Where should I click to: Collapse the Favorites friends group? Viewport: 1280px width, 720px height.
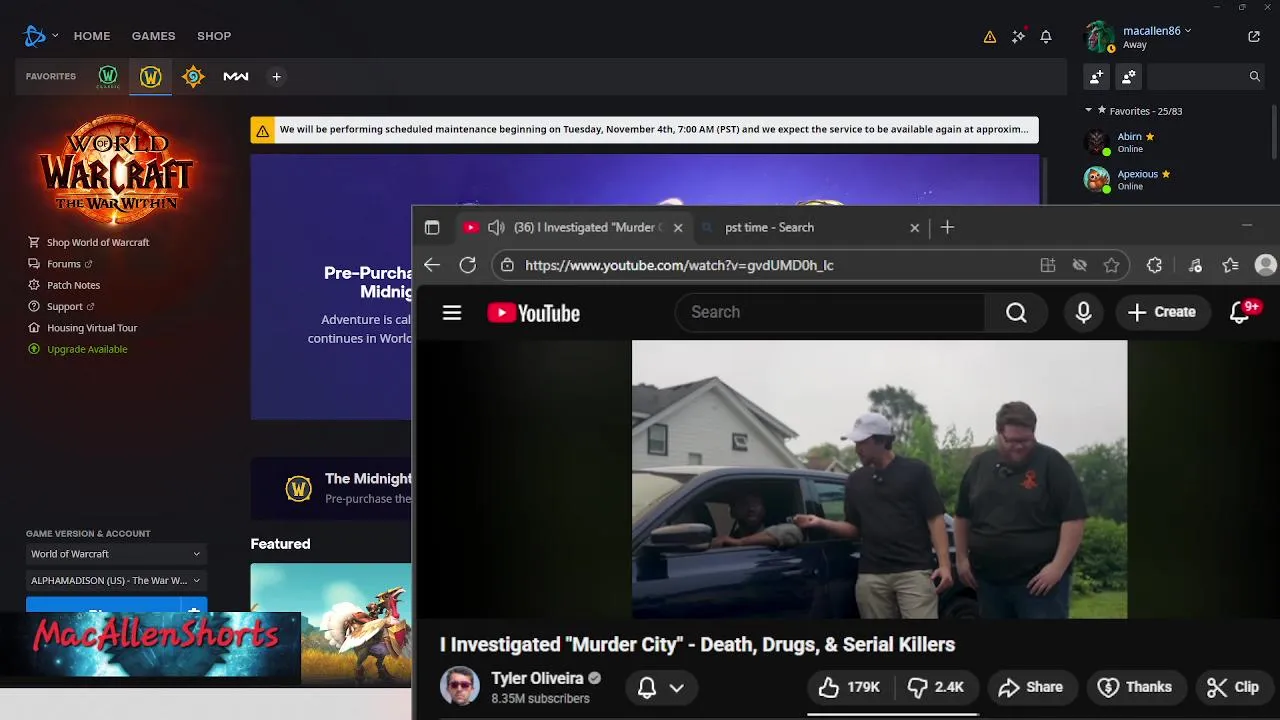(x=1089, y=111)
